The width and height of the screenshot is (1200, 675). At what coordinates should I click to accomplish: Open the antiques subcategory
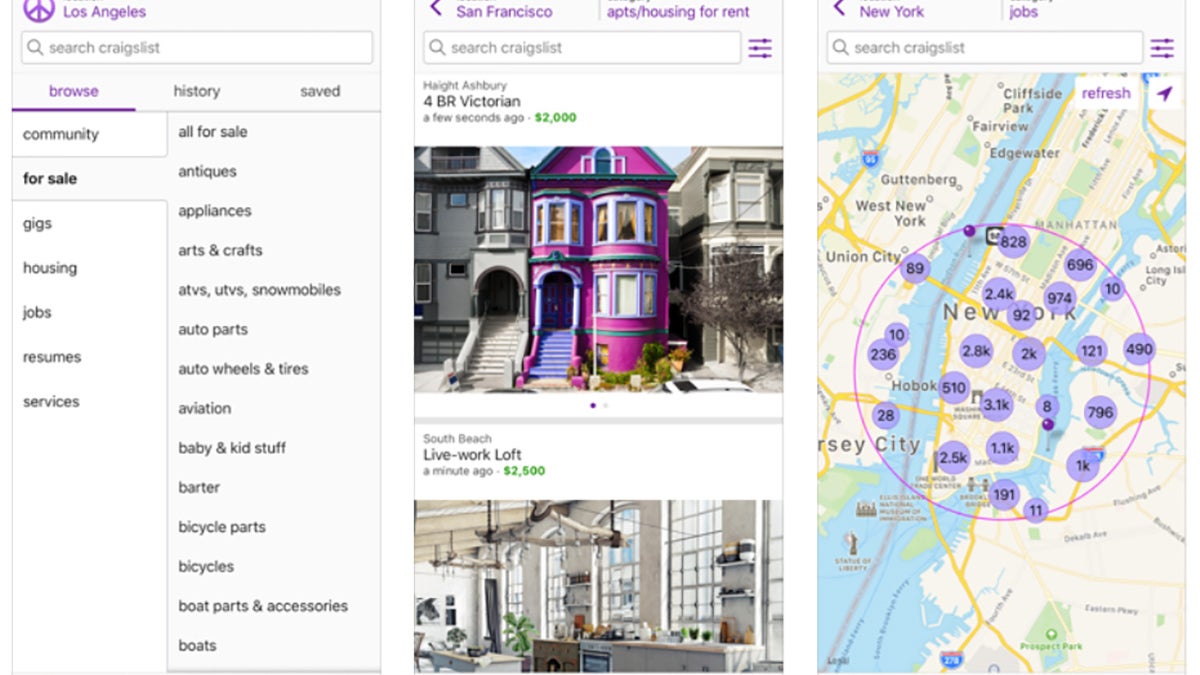click(274, 171)
